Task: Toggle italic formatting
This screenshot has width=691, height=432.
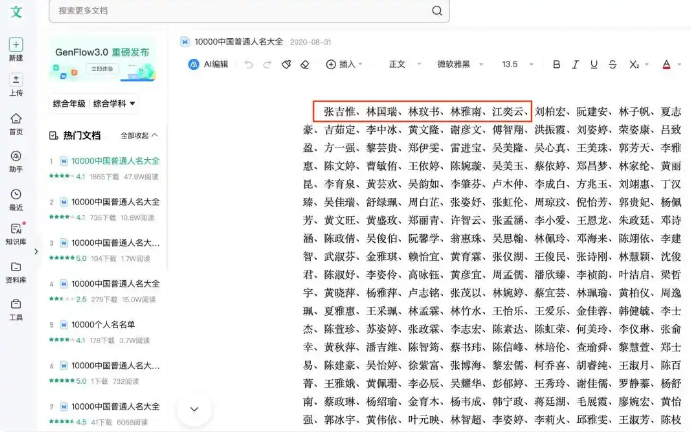Action: [575, 64]
